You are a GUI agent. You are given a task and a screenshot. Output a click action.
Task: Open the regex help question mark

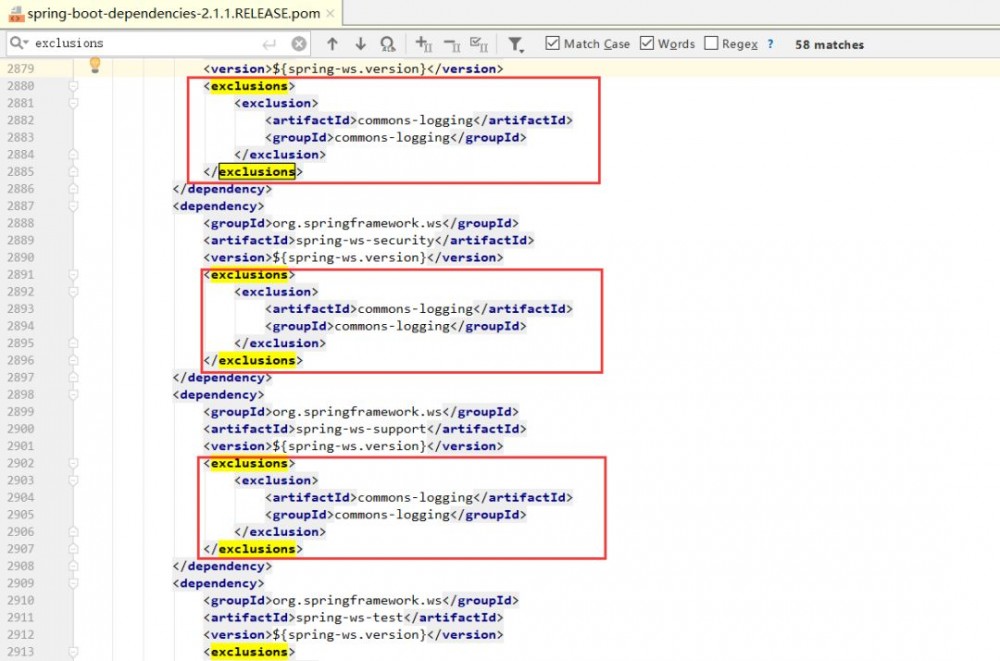(770, 43)
